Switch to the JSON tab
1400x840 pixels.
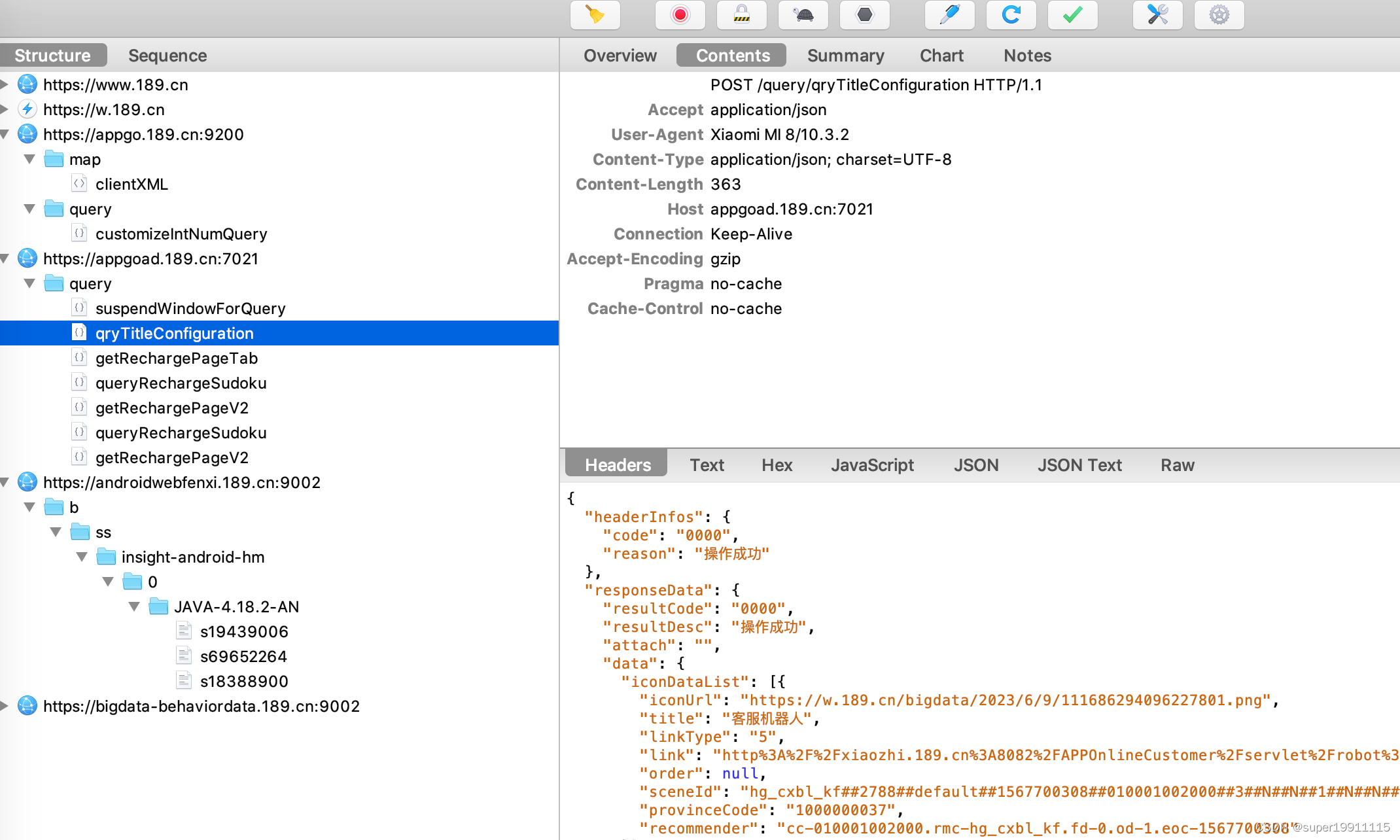[x=974, y=464]
